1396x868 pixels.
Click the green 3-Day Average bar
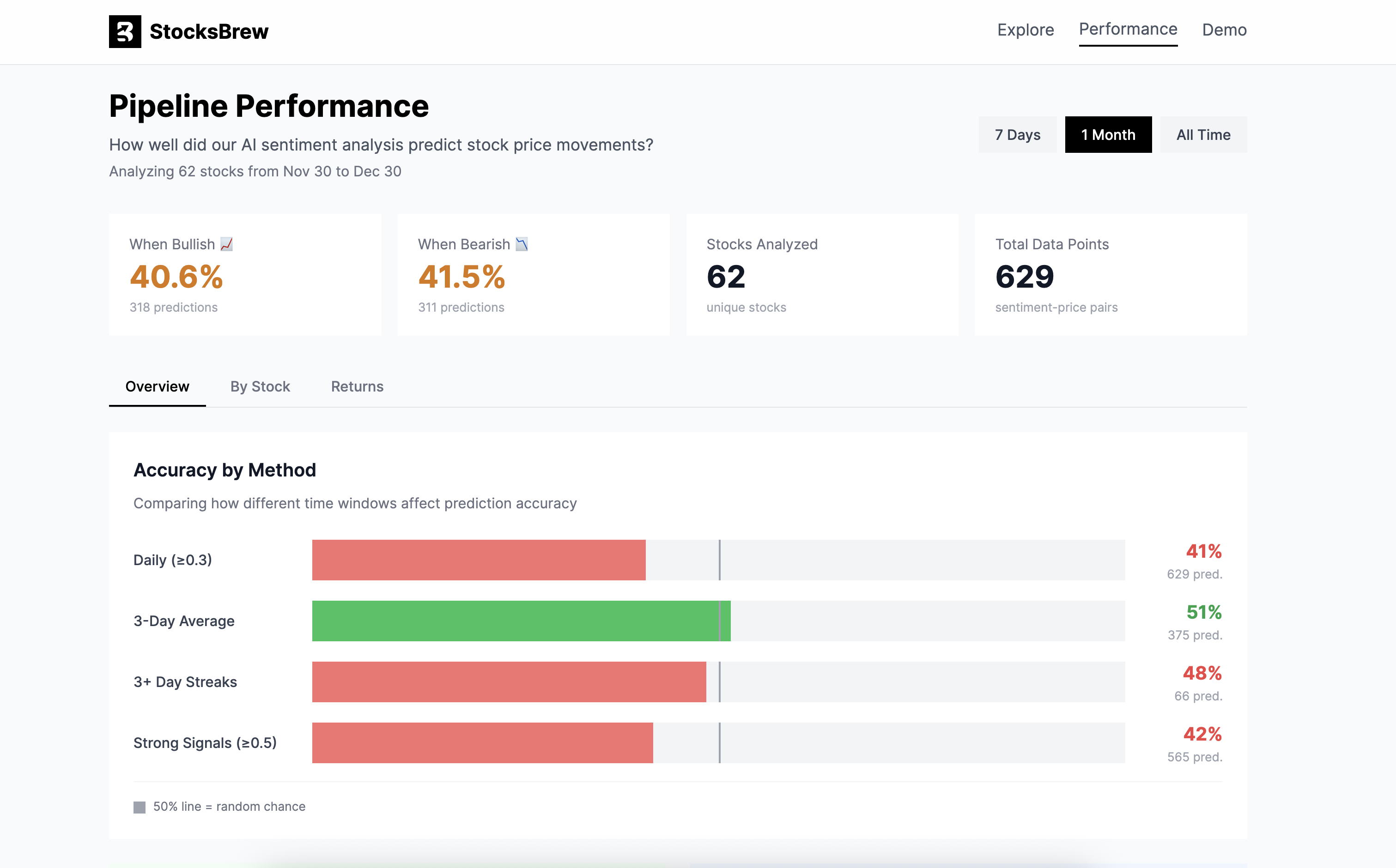(x=521, y=621)
